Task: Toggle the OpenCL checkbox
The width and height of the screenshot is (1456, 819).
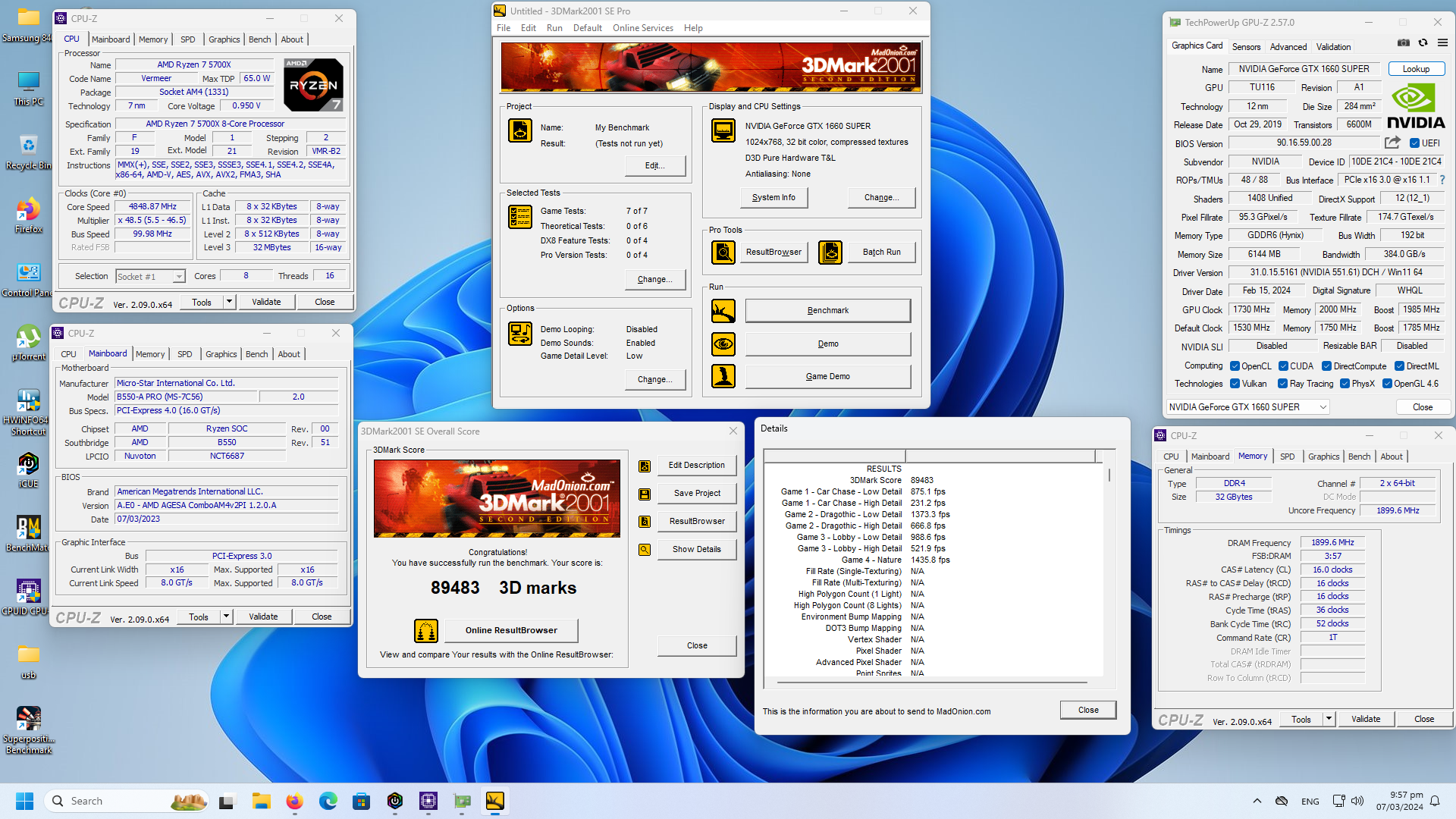Action: (x=1235, y=366)
